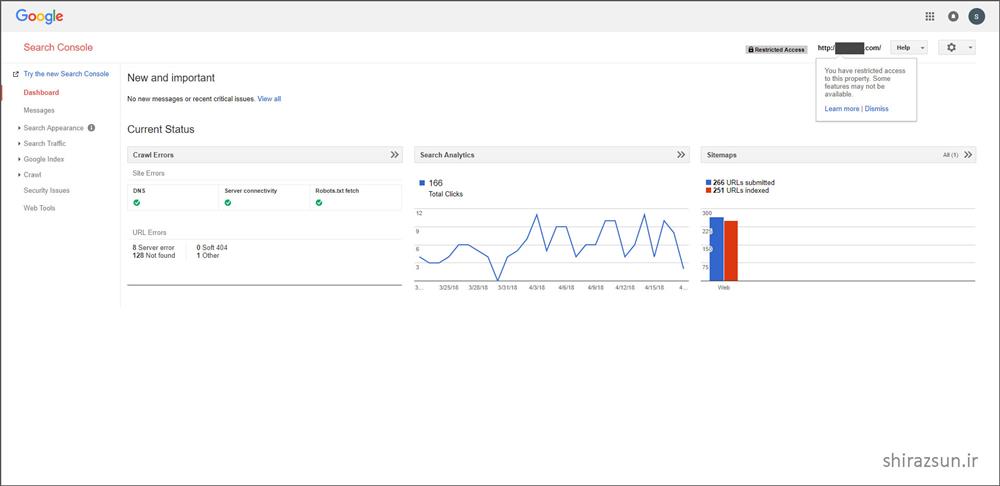The width and height of the screenshot is (1000, 486).
Task: Click the Search Analytics panel title
Action: 447,155
